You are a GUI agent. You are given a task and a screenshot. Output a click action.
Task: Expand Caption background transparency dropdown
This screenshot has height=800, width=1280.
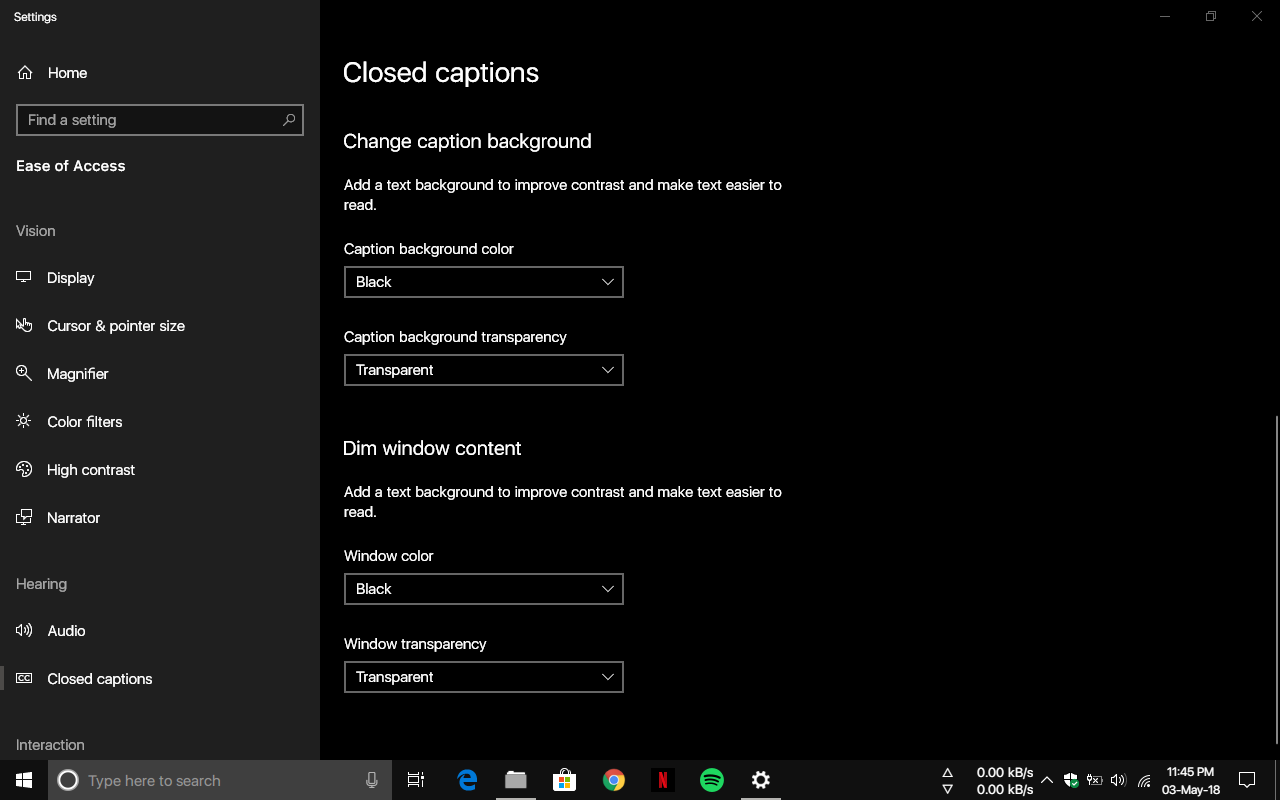484,370
